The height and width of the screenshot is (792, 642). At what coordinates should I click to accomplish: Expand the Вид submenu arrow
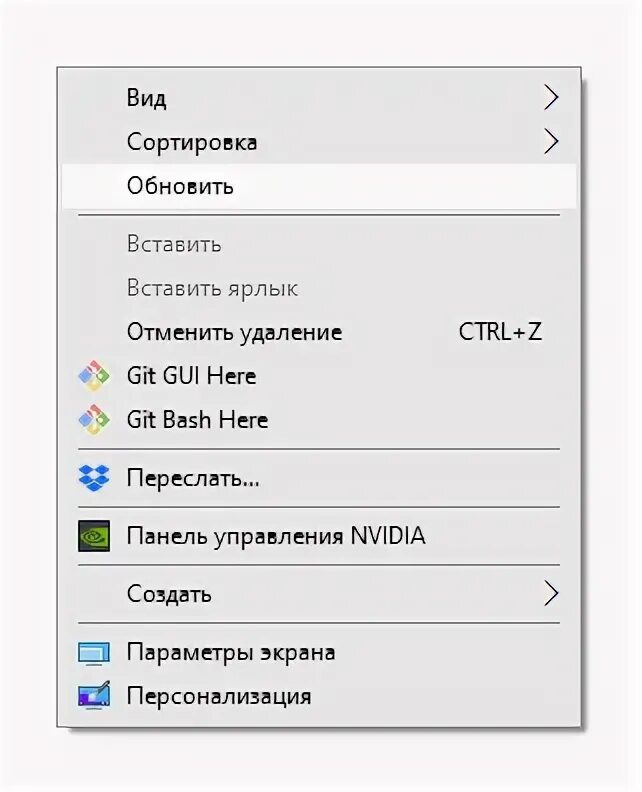point(550,97)
